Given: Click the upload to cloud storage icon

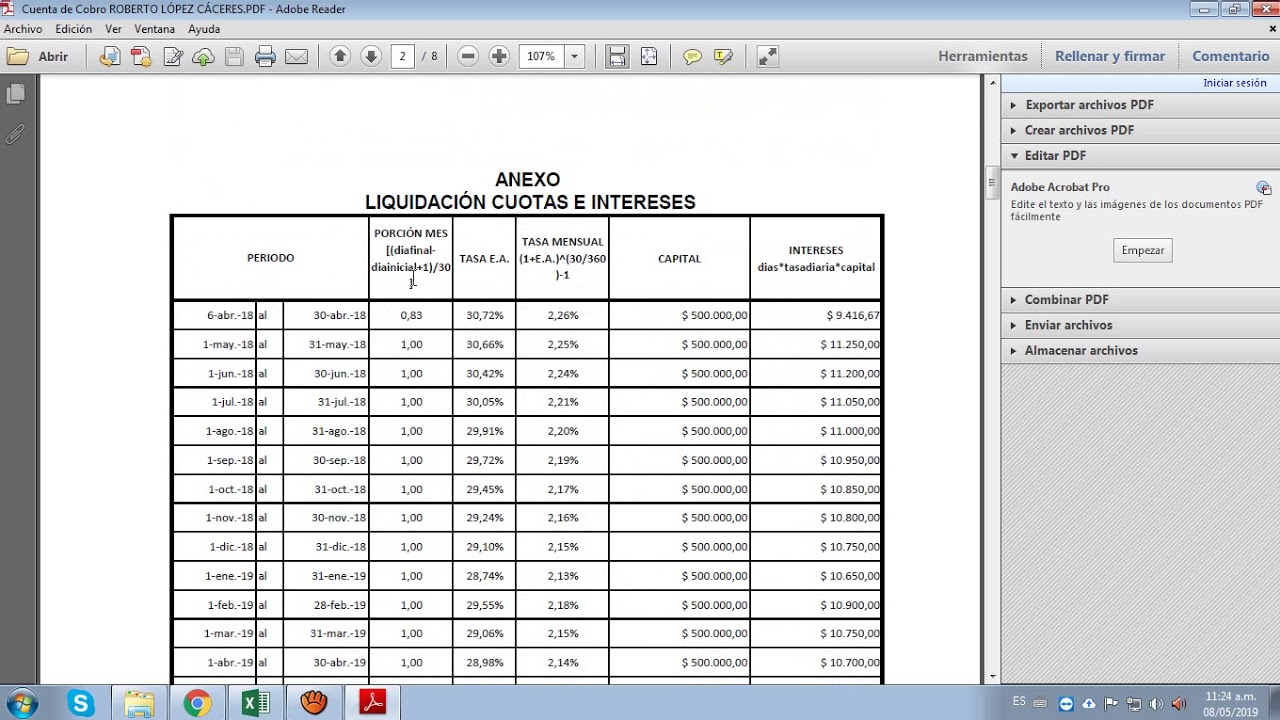Looking at the screenshot, I should pyautogui.click(x=203, y=57).
